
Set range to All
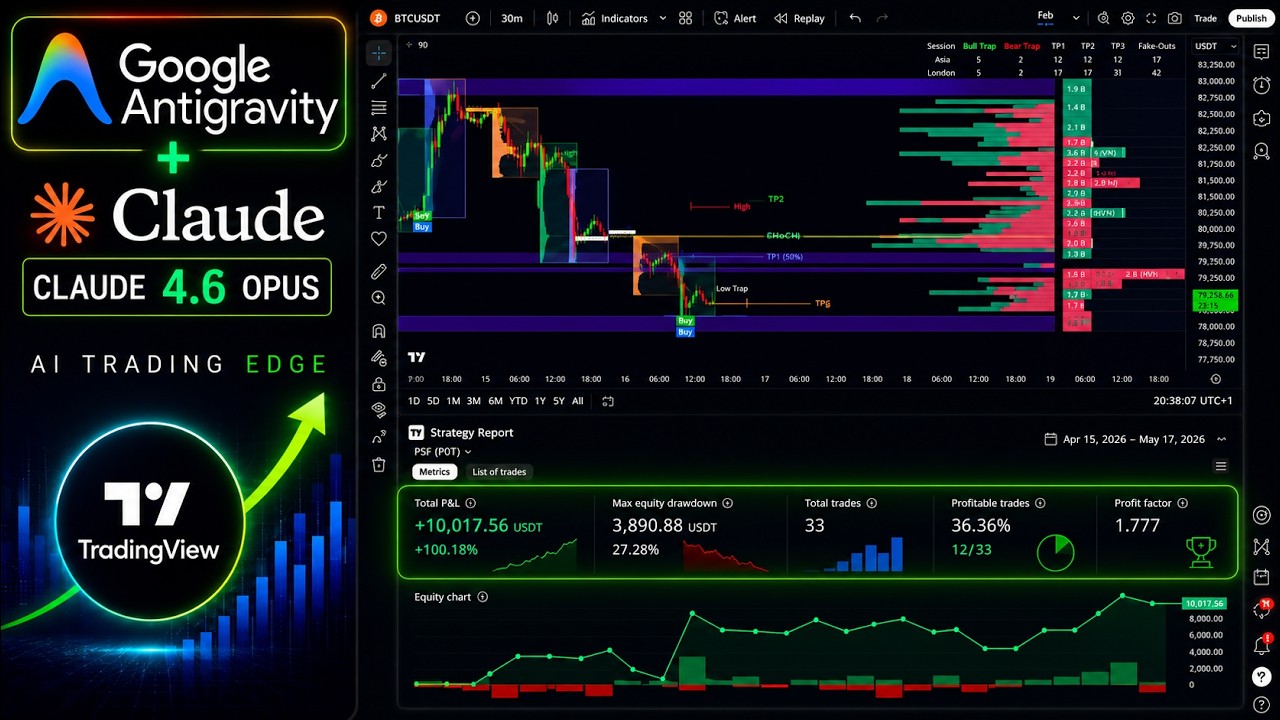(577, 401)
